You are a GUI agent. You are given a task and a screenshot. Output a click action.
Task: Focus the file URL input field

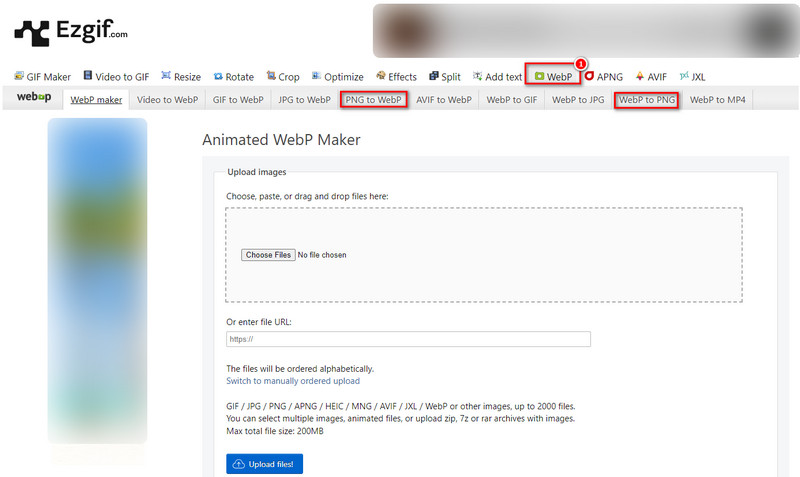pyautogui.click(x=408, y=339)
